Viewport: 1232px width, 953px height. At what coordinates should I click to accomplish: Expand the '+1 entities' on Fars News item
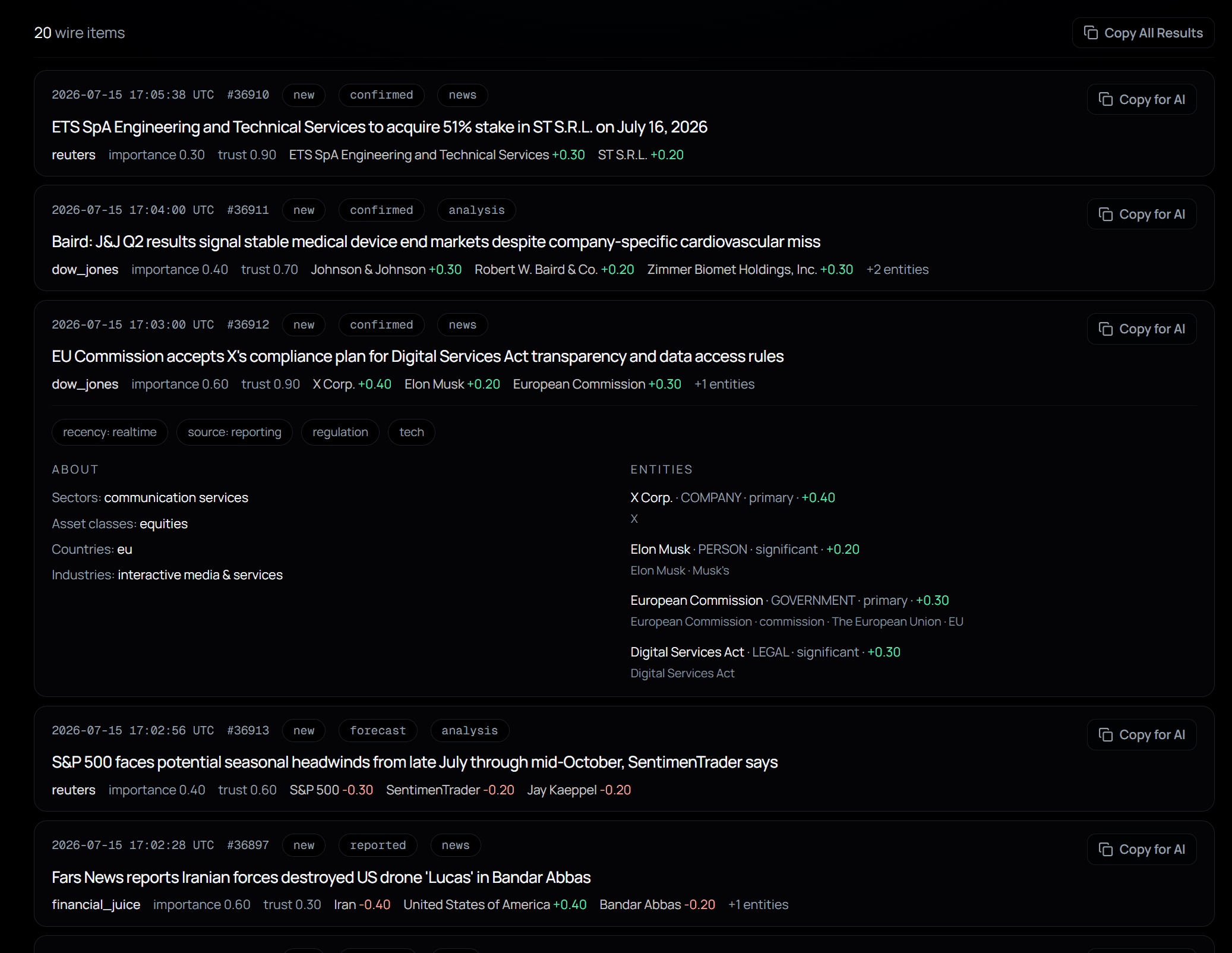pyautogui.click(x=758, y=904)
